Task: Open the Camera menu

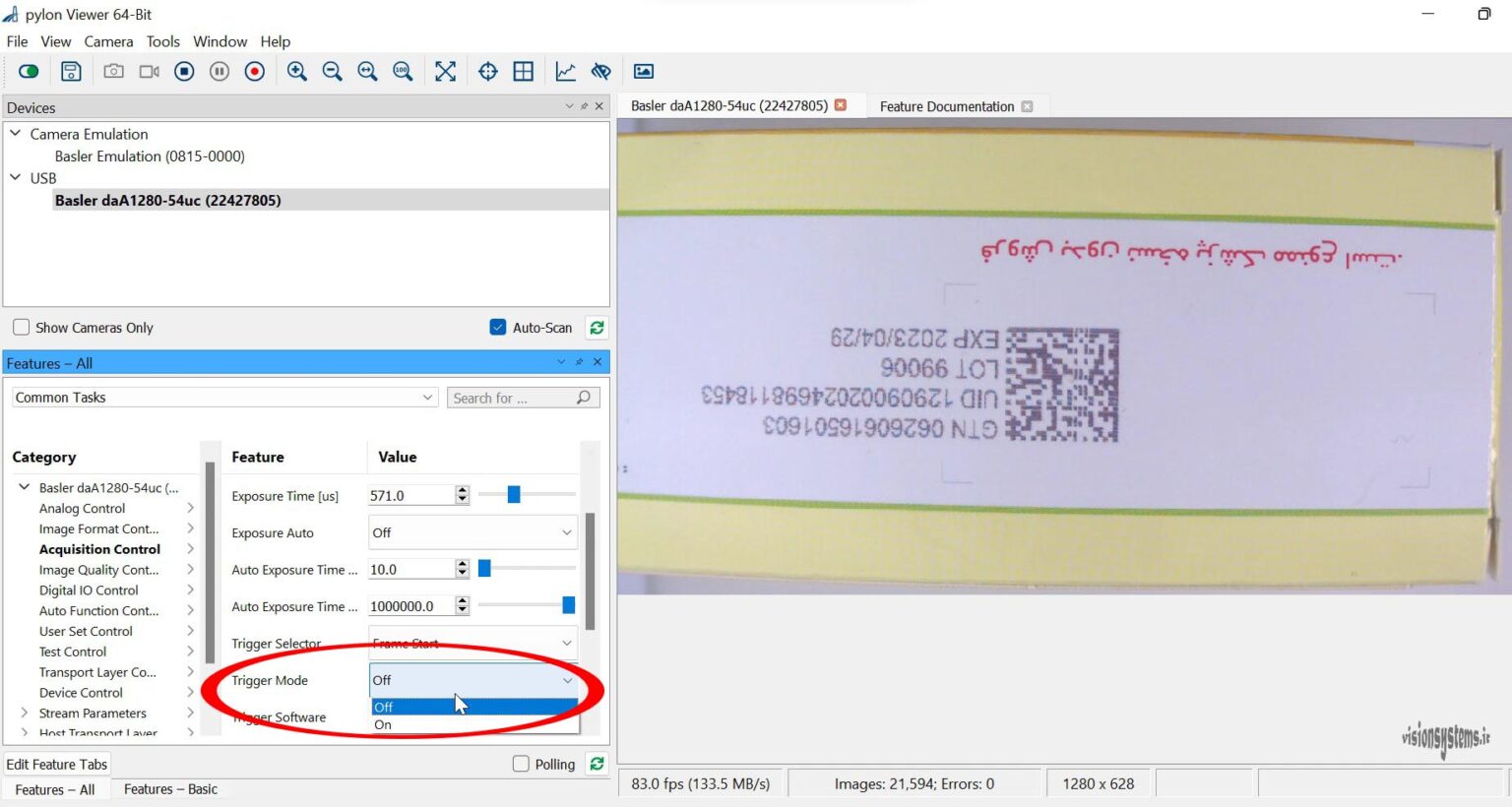Action: click(x=108, y=41)
